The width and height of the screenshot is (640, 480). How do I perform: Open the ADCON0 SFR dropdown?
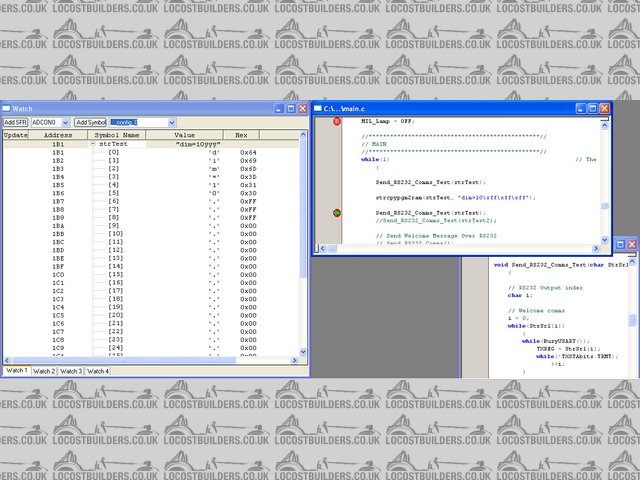tap(65, 122)
